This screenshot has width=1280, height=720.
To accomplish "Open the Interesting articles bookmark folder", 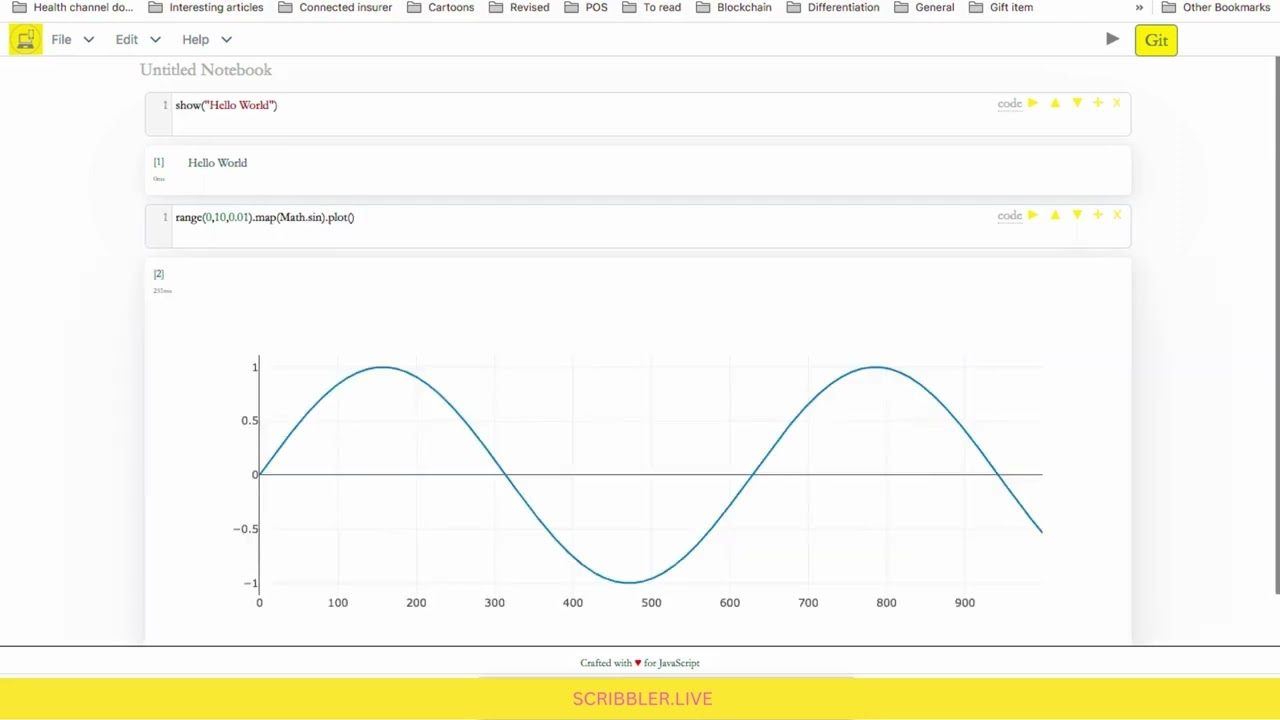I will [205, 7].
